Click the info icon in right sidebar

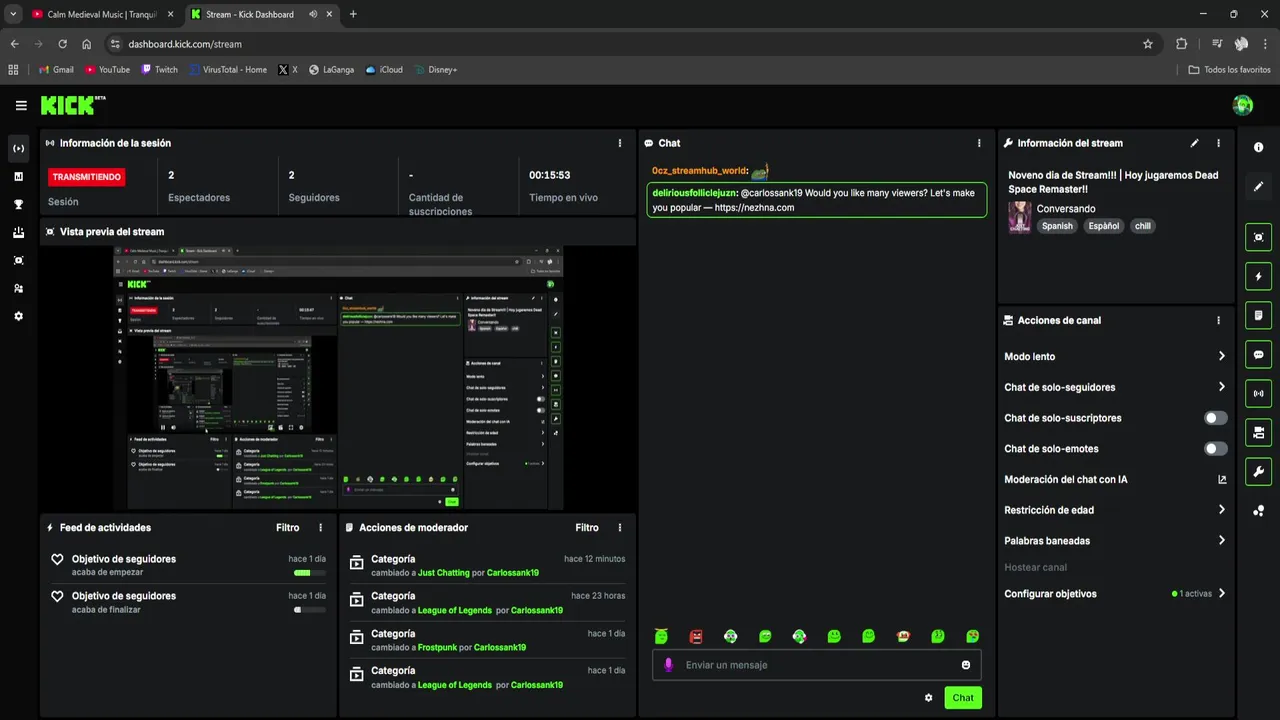(x=1258, y=147)
